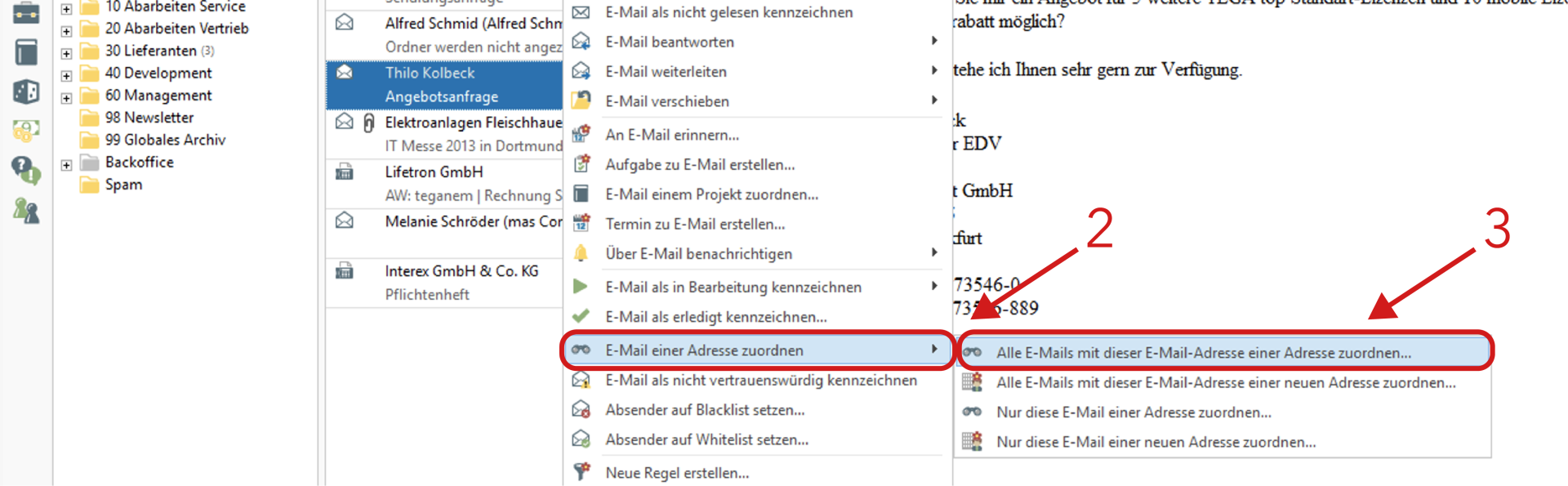Screen dimensions: 1568x486
Task: Click attachment paperclip on Elektroanlagen email
Action: pyautogui.click(x=369, y=123)
